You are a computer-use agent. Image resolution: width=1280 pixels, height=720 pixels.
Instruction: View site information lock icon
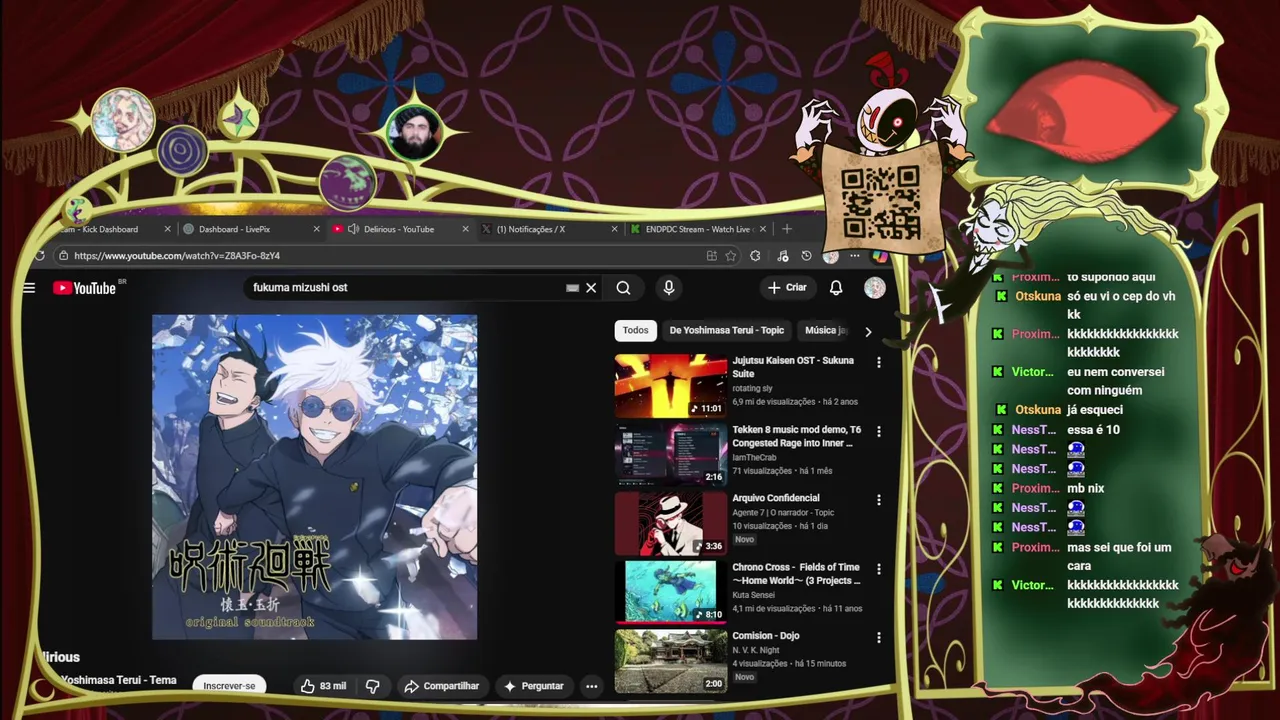pos(64,256)
